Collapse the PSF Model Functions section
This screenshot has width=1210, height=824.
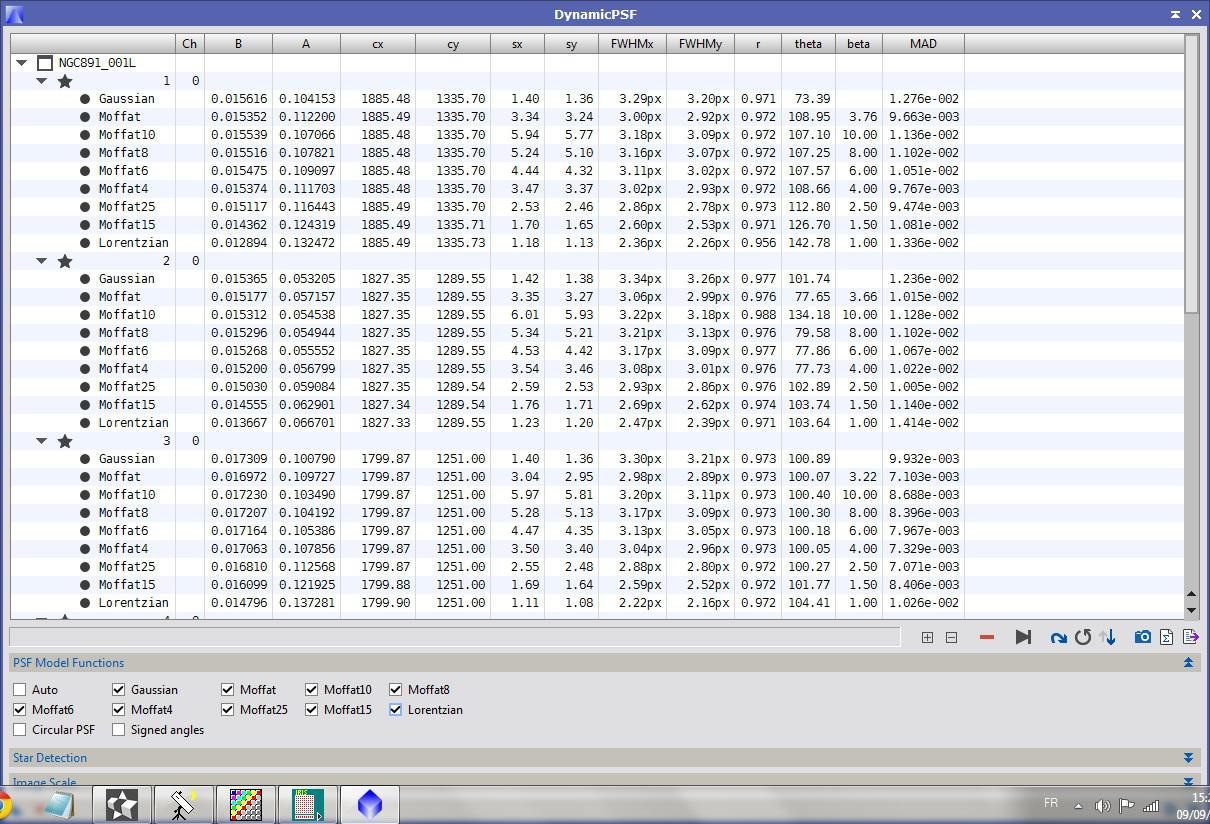1188,663
